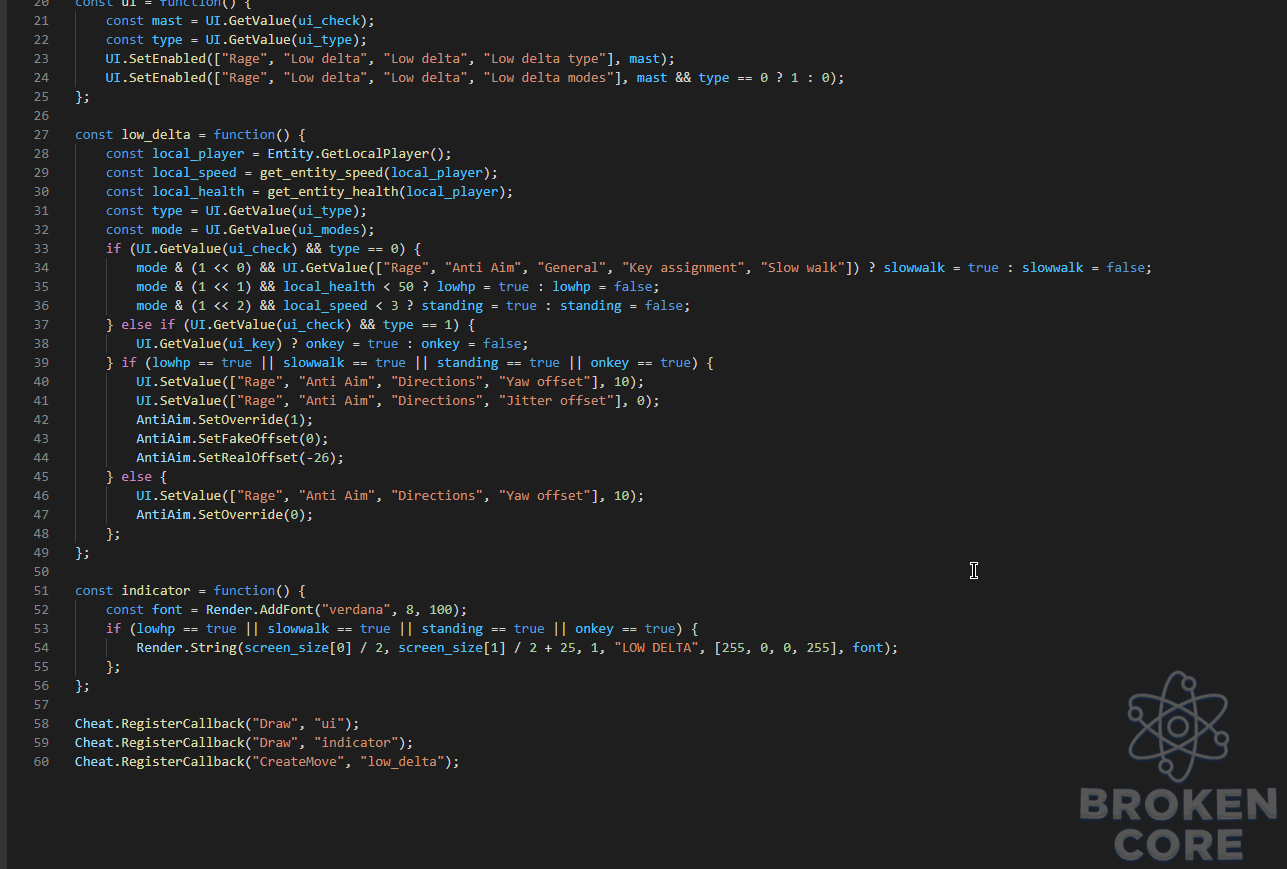1287x869 pixels.
Task: Click line number 45 in the gutter
Action: coord(41,477)
